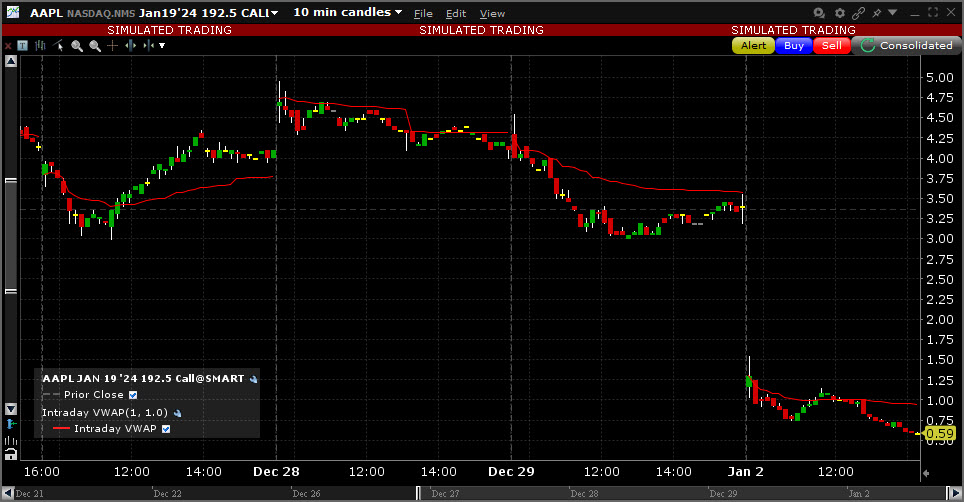Select the text annotation T tool
This screenshot has width=964, height=502.
tap(23, 45)
